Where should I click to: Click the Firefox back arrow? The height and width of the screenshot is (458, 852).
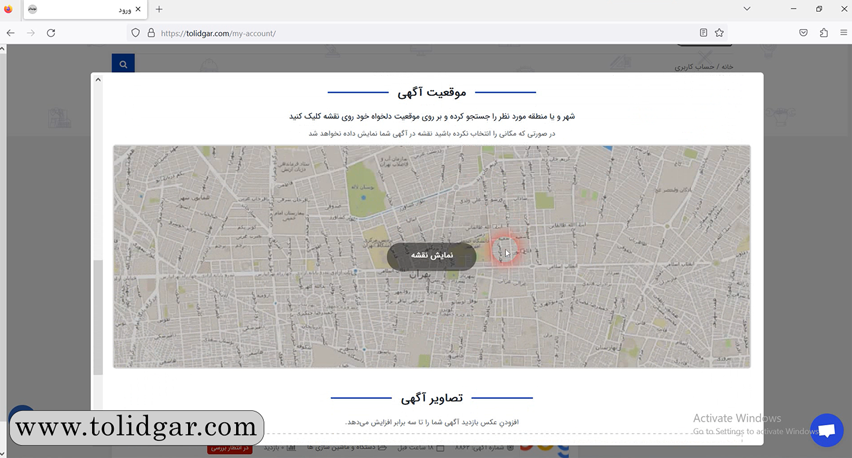click(10, 33)
